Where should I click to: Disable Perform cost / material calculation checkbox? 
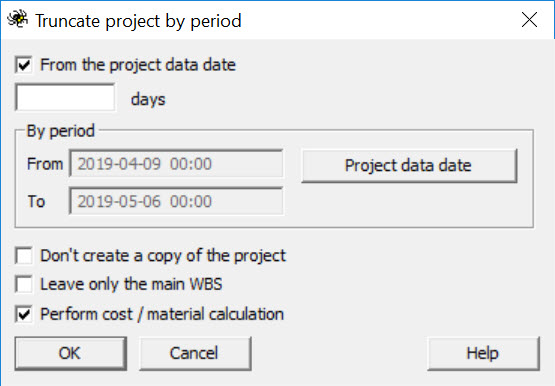(24, 314)
